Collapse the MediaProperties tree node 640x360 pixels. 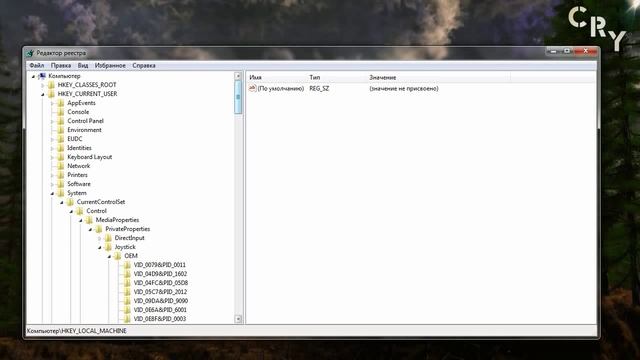[x=80, y=220]
